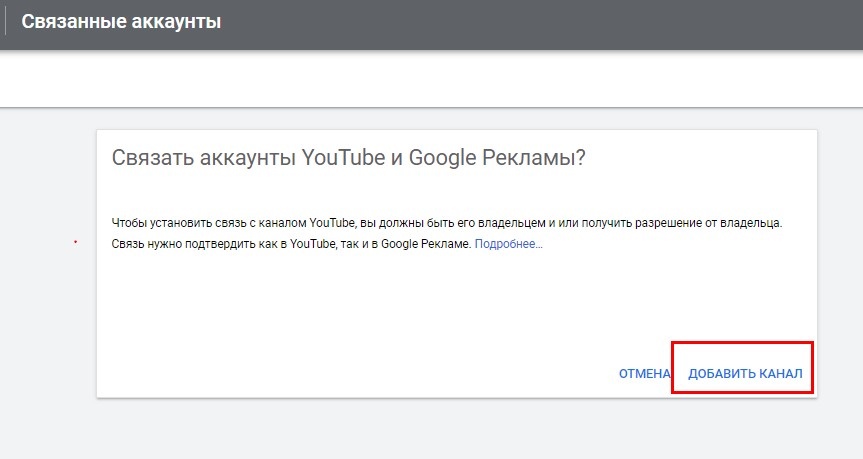
Task: Click the sentence starting Связь нужно подтвердить
Action: [x=292, y=244]
